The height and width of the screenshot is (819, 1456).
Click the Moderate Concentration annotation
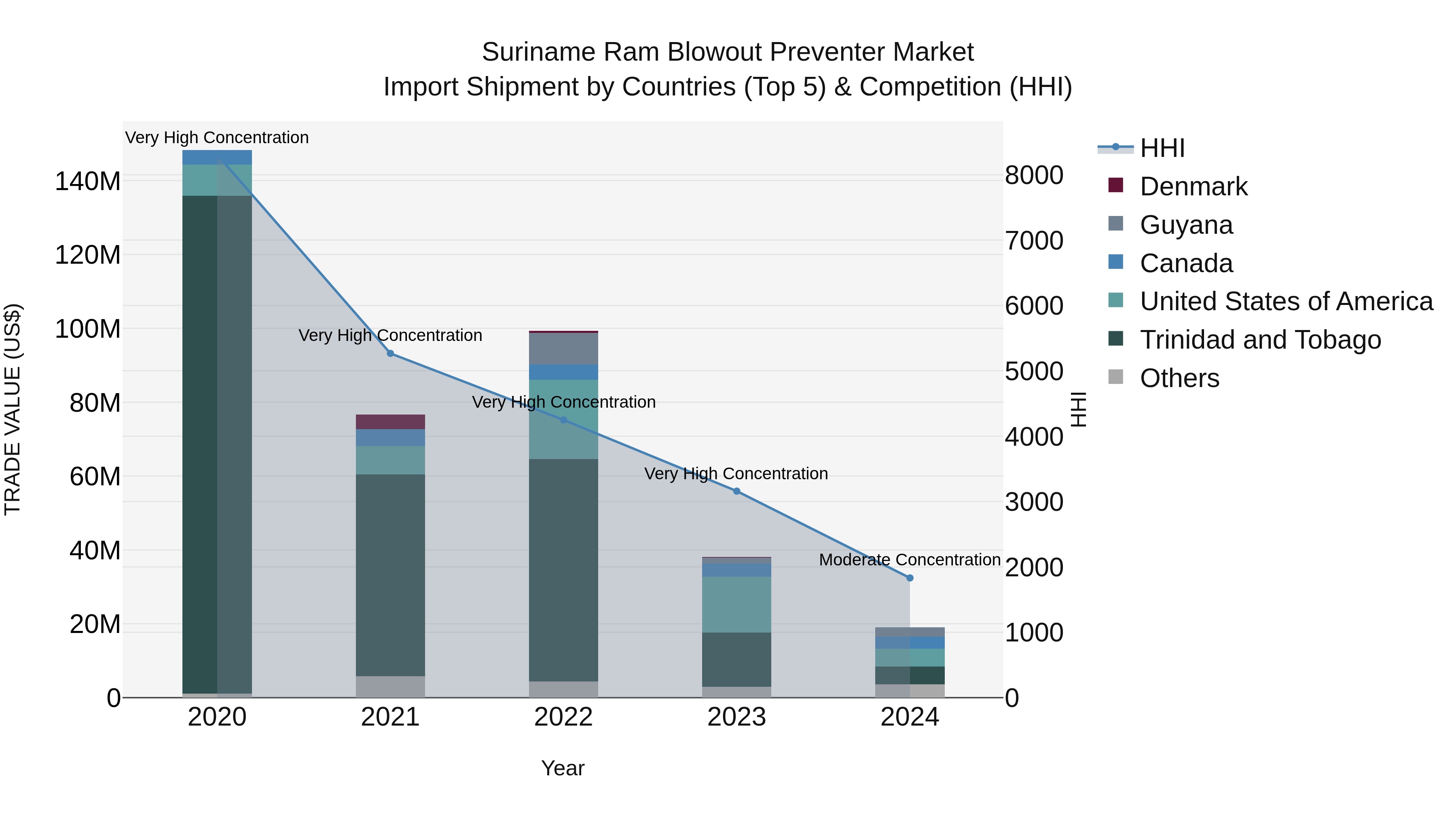[x=910, y=560]
